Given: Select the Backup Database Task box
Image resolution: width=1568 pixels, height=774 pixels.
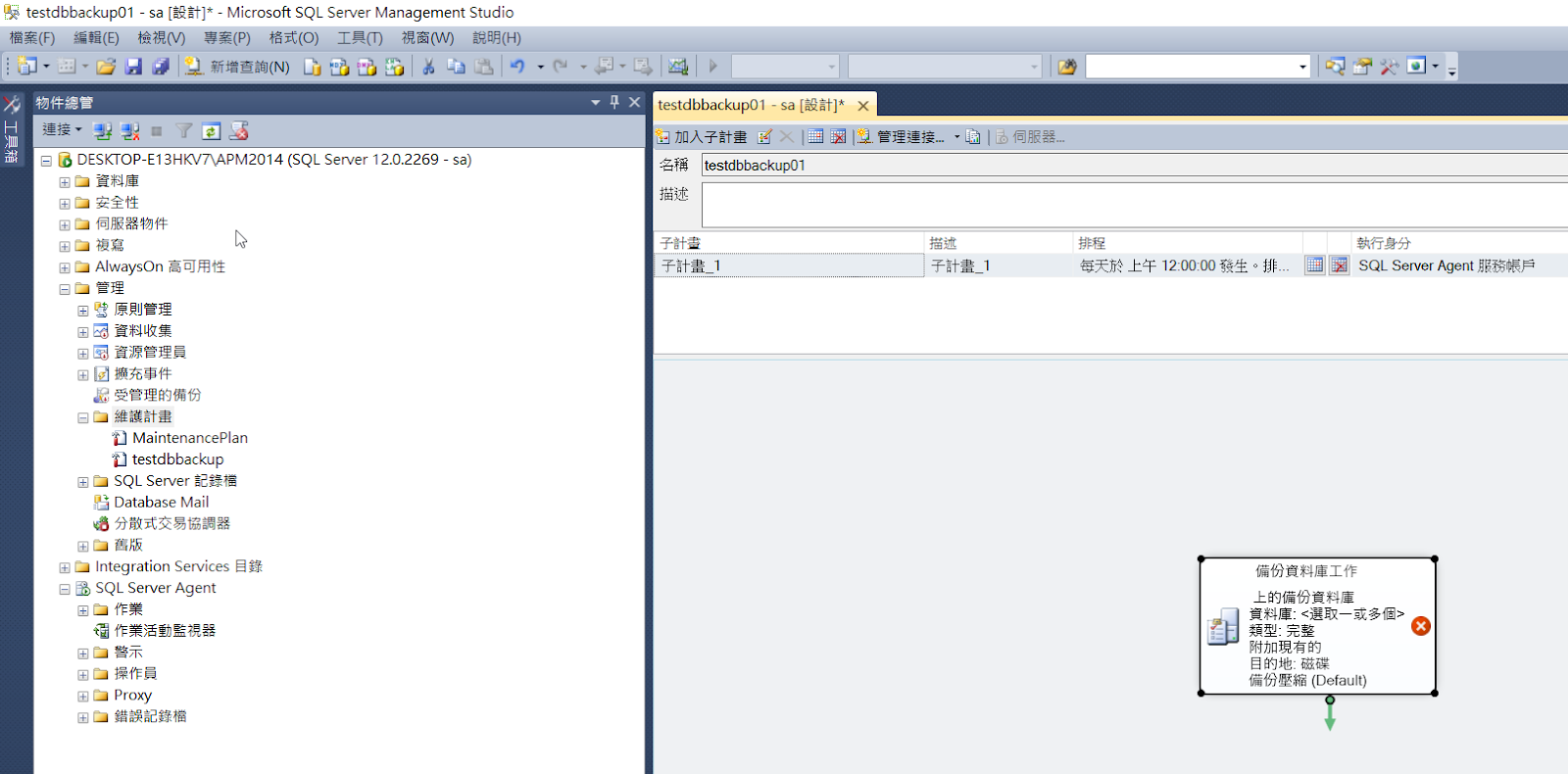Looking at the screenshot, I should pos(1317,626).
